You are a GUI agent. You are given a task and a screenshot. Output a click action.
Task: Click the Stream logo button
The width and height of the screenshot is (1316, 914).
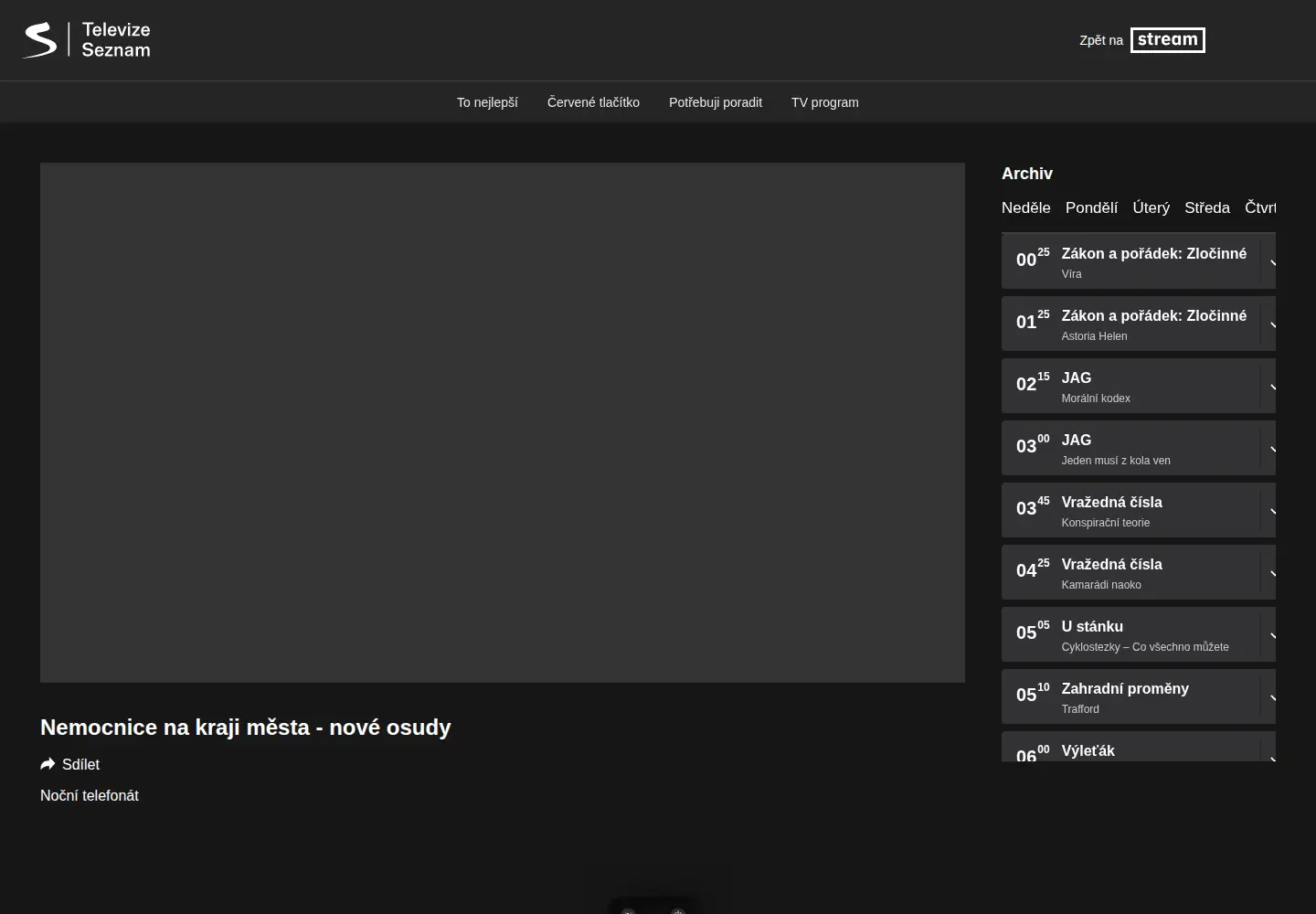click(1168, 40)
